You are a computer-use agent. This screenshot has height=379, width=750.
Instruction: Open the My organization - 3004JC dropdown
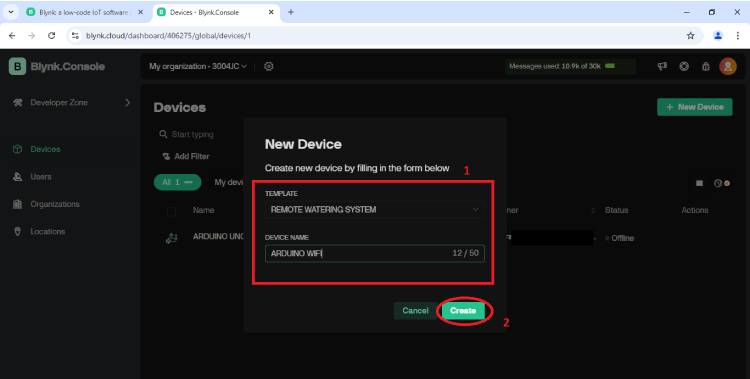tap(198, 67)
